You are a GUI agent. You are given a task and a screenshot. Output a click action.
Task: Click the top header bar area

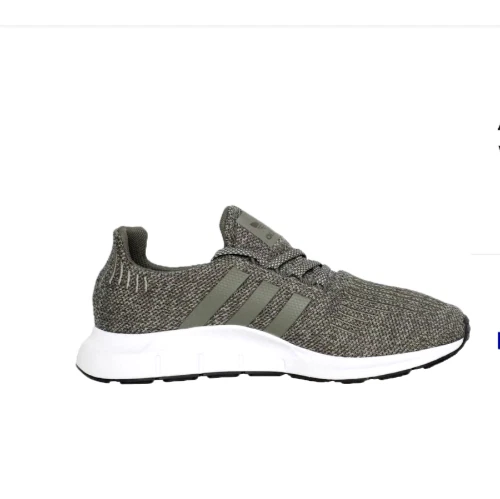coord(250,13)
